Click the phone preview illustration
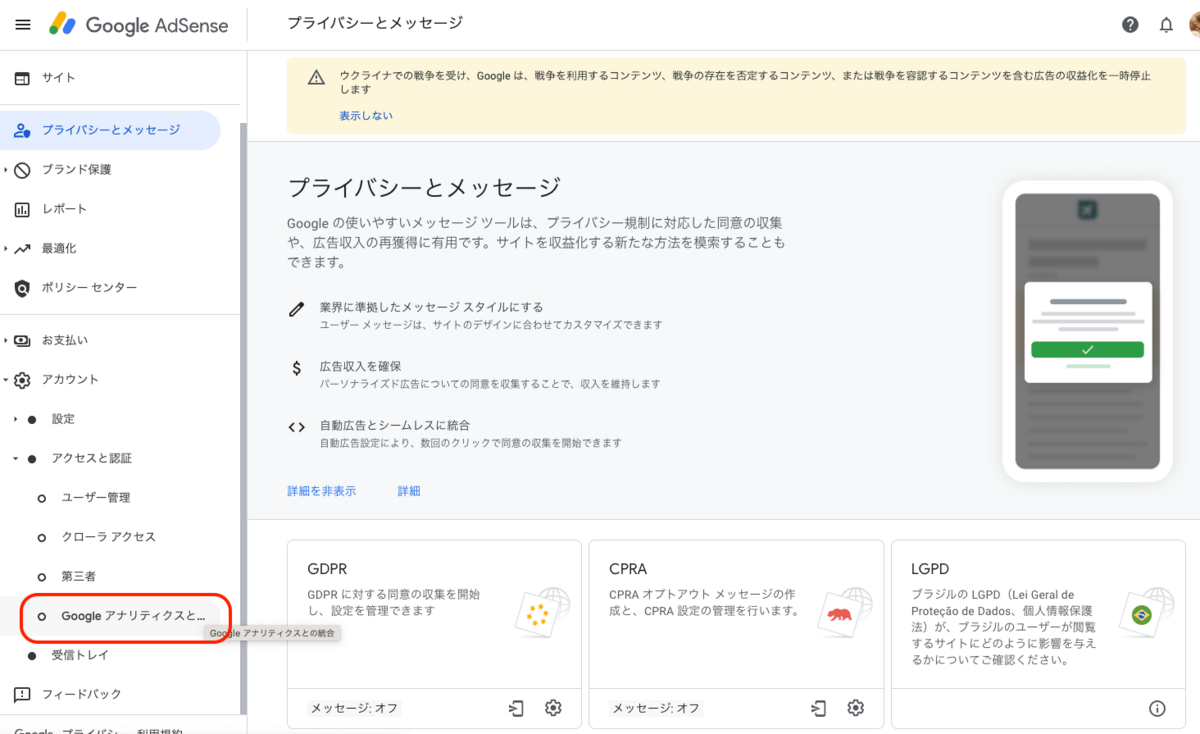The width and height of the screenshot is (1200, 734). [1087, 331]
